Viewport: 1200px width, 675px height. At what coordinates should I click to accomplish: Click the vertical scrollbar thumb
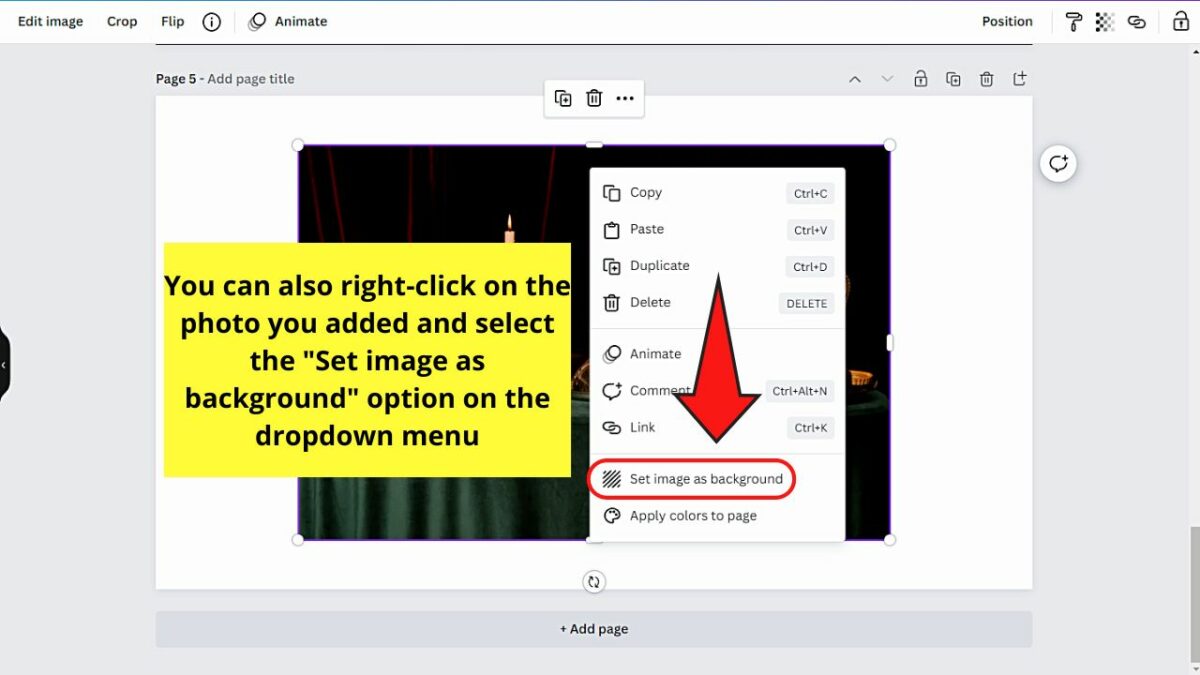(x=1194, y=594)
